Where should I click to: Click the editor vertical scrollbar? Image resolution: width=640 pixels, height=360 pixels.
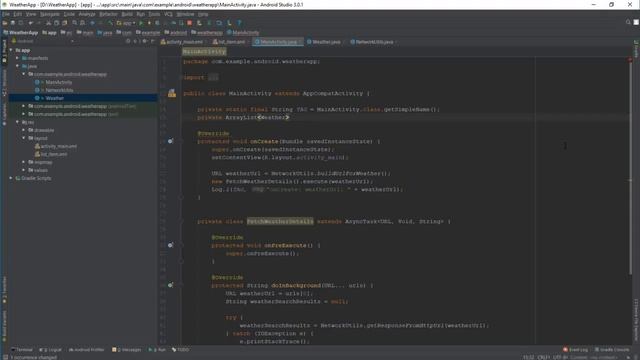point(630,167)
